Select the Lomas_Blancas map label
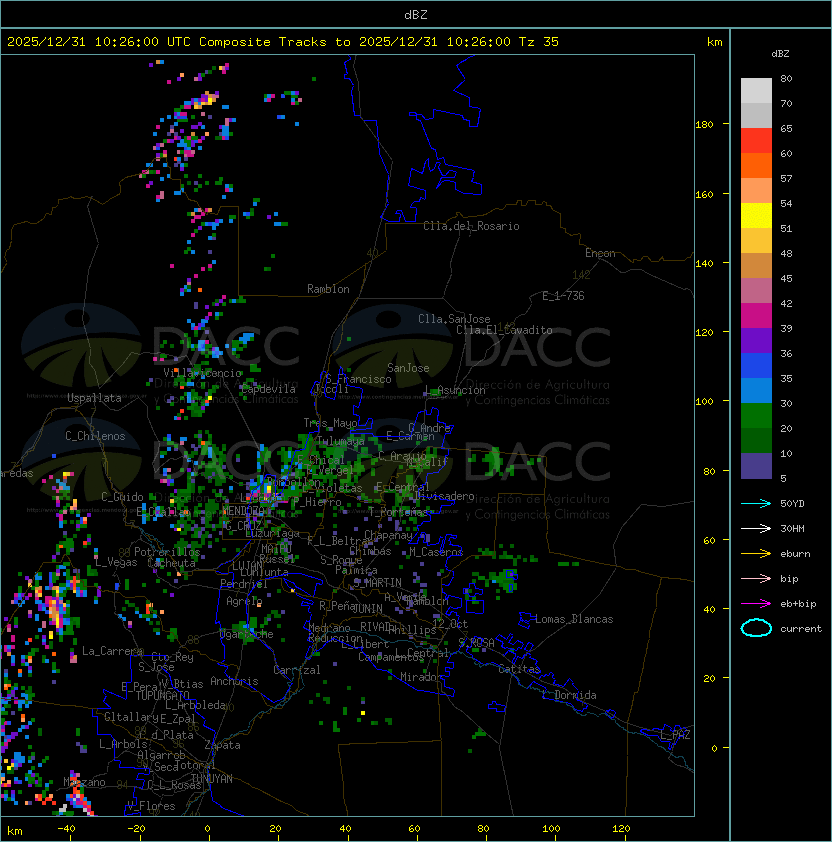This screenshot has height=842, width=832. pos(574,619)
